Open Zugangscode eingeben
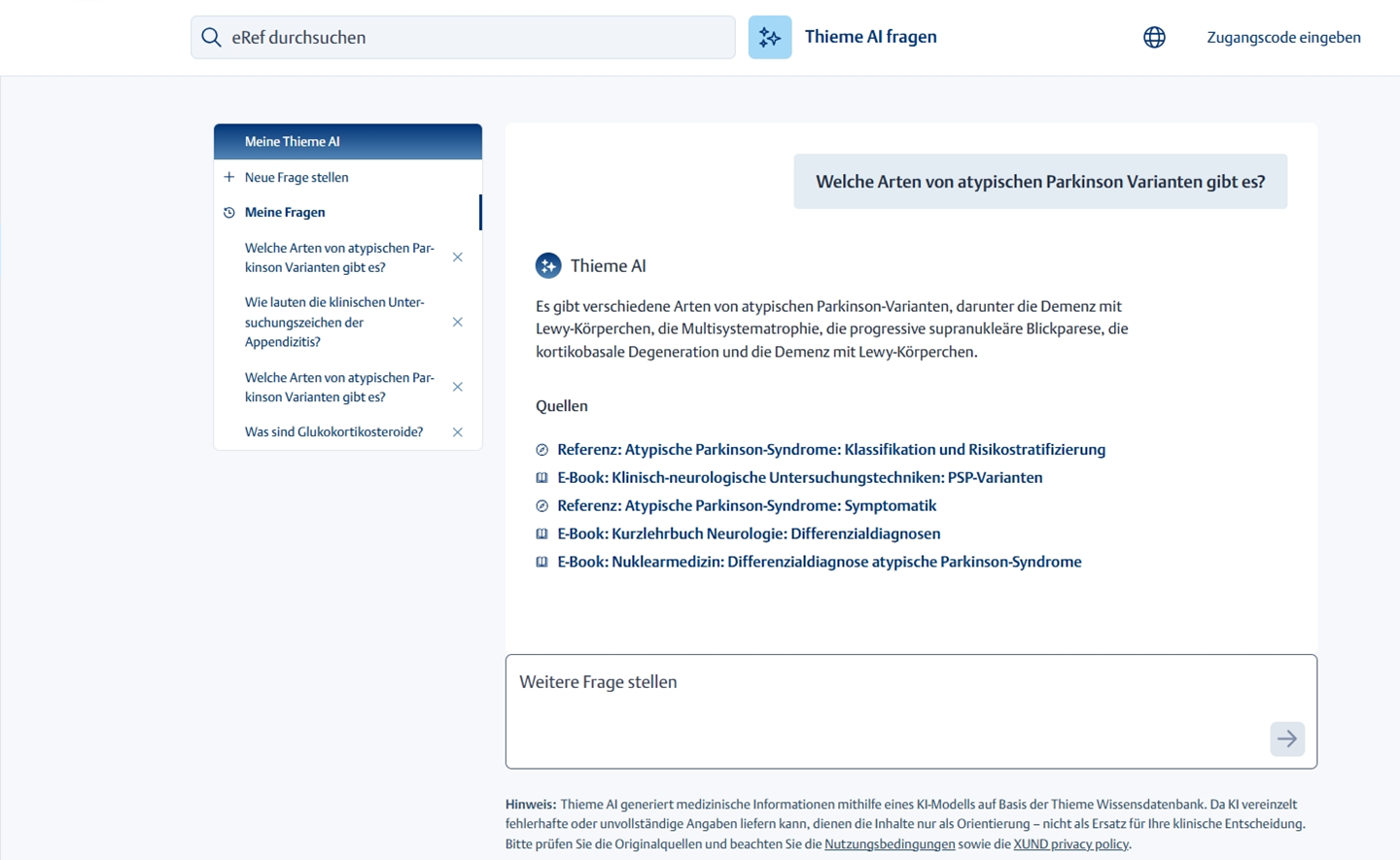1400x860 pixels. click(x=1283, y=37)
